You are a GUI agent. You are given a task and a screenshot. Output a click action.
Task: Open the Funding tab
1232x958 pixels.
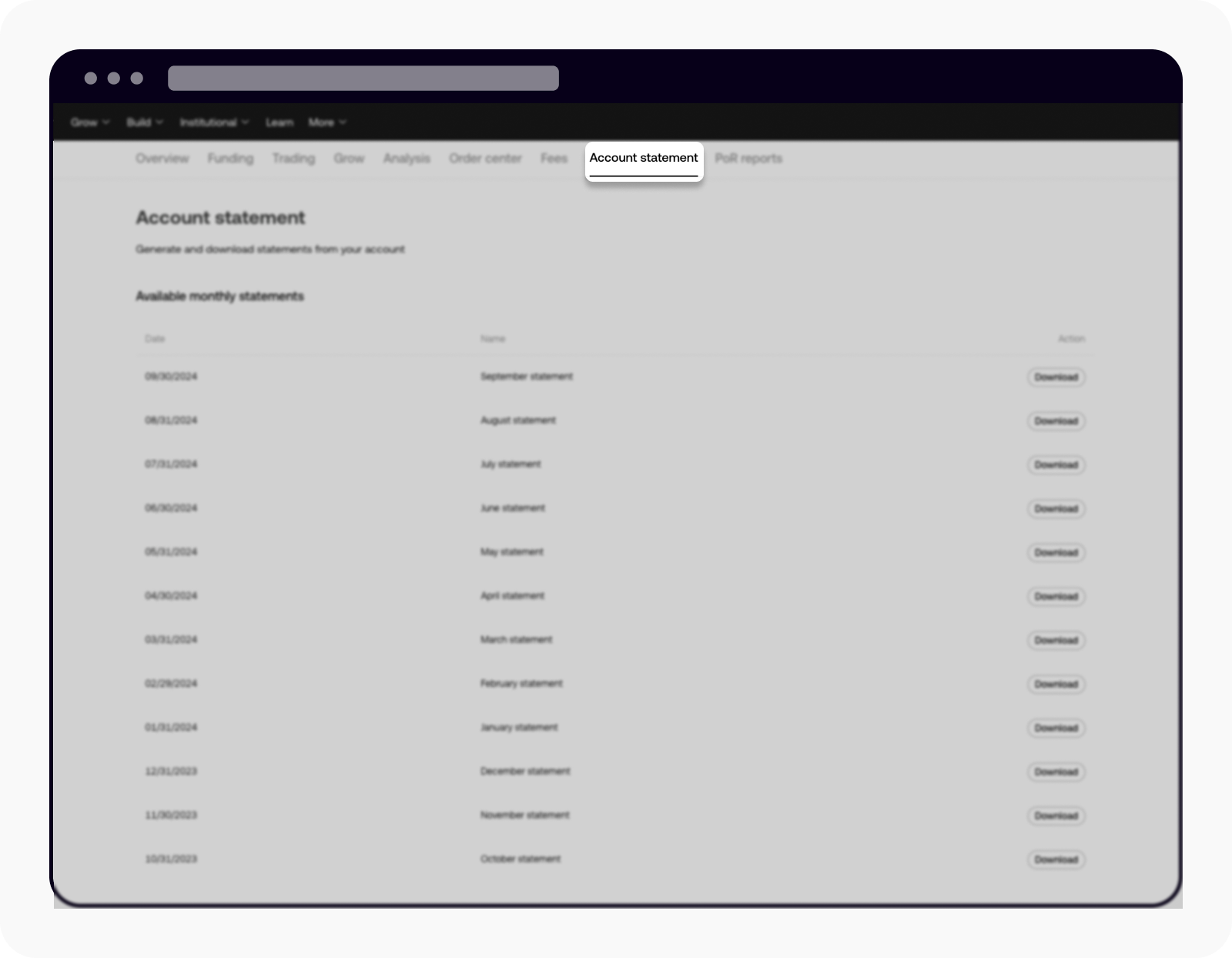coord(229,159)
